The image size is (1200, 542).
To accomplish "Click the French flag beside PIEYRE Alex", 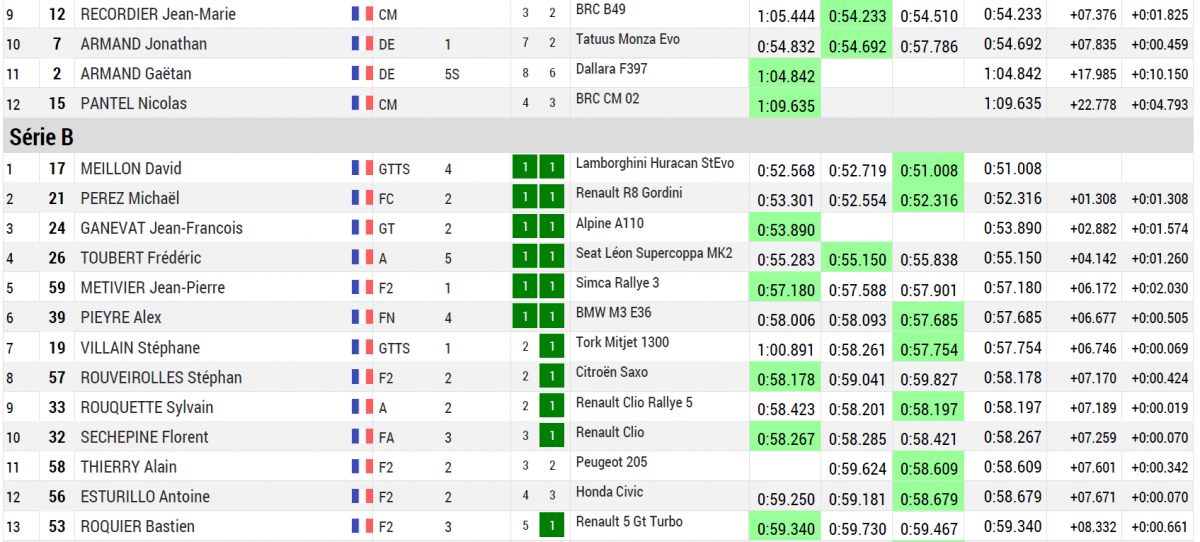I will tap(362, 318).
